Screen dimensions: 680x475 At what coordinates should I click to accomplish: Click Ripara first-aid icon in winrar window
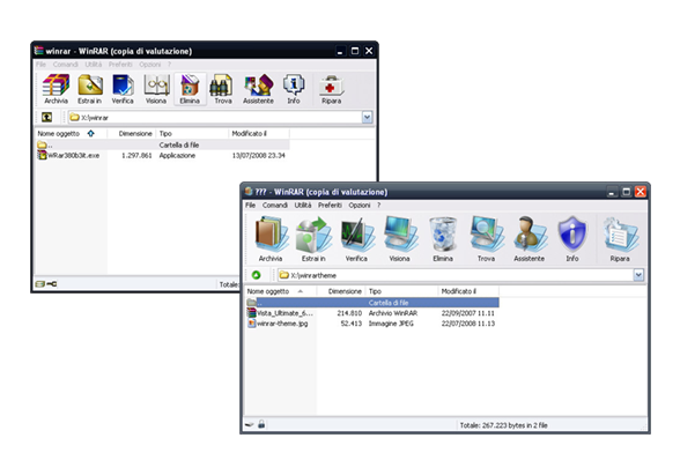(331, 88)
